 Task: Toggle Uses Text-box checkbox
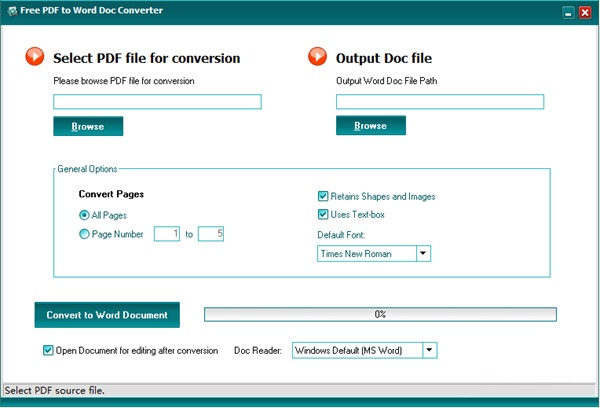323,214
